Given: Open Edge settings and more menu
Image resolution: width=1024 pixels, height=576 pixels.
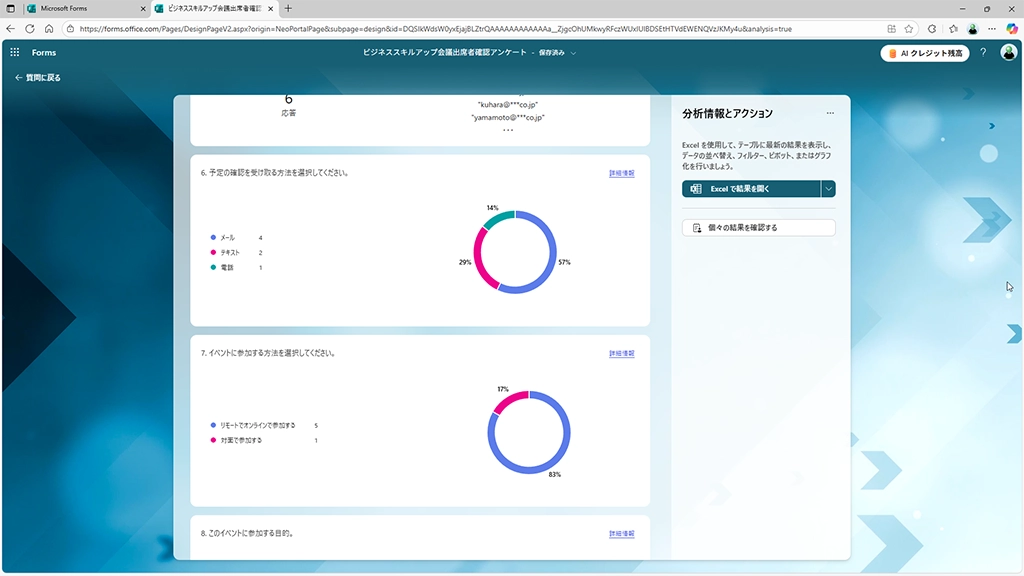Looking at the screenshot, I should [x=991, y=29].
